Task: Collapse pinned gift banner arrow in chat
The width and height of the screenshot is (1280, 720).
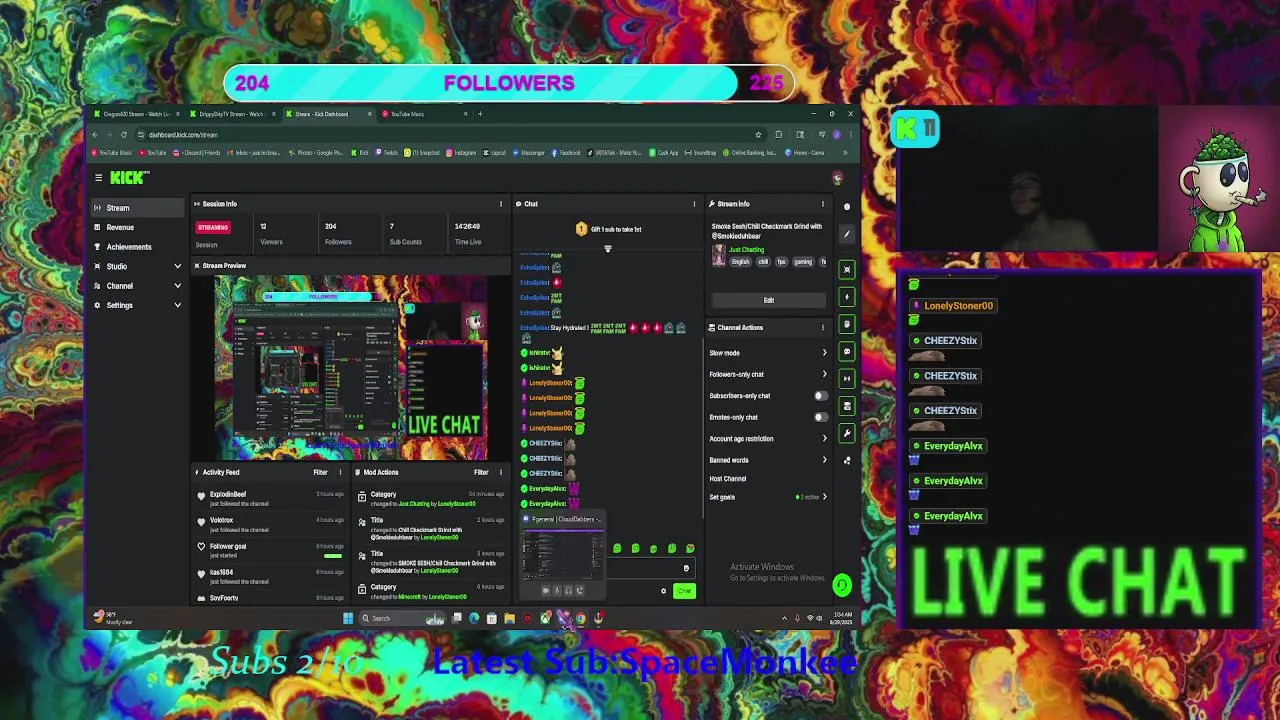Action: click(607, 249)
